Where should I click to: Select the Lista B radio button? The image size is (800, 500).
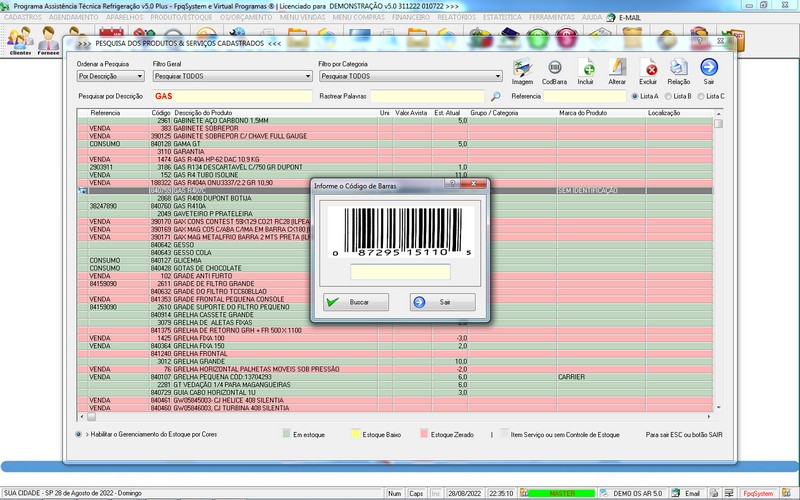(x=668, y=96)
